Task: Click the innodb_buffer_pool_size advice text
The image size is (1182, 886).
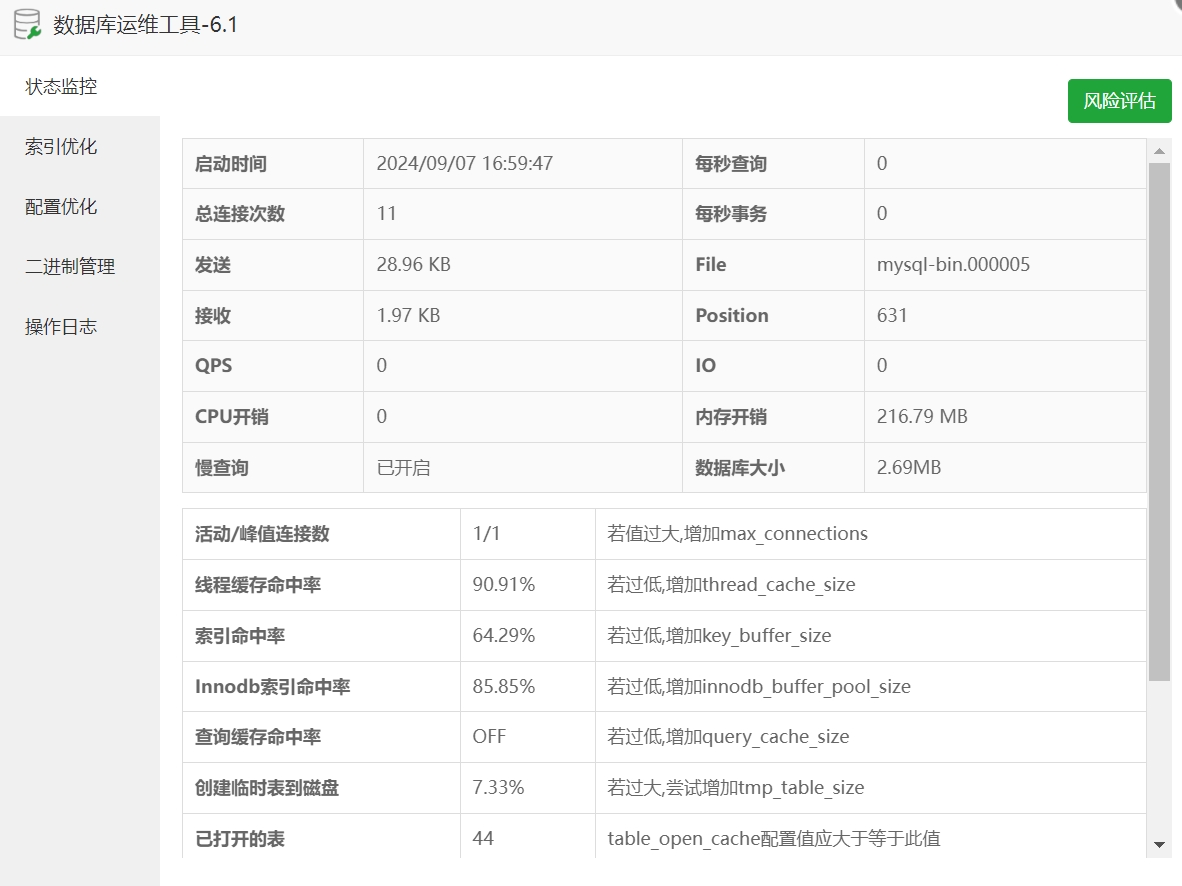Action: 757,686
